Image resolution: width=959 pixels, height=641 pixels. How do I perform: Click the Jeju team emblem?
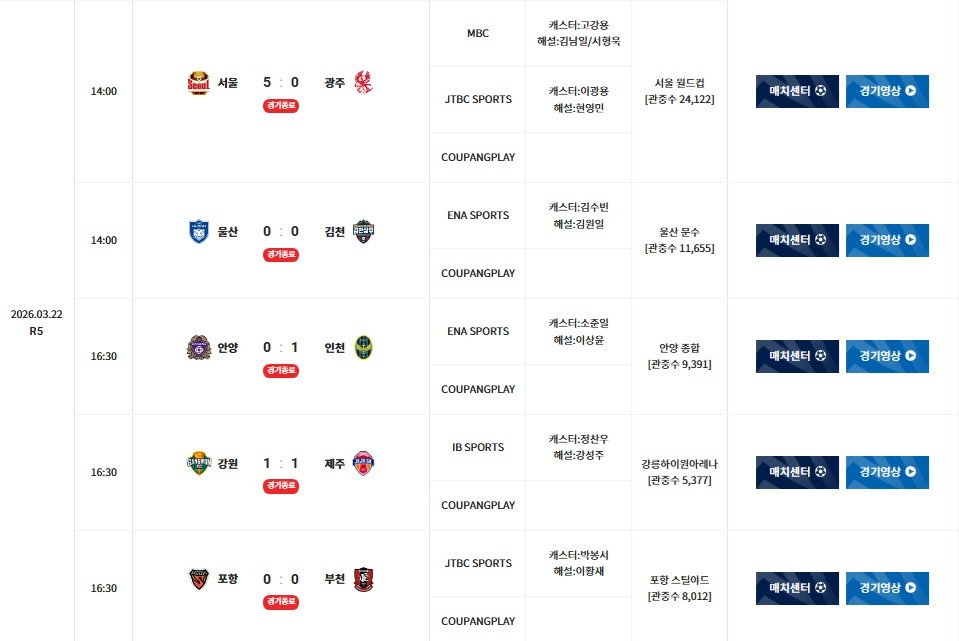[x=363, y=464]
